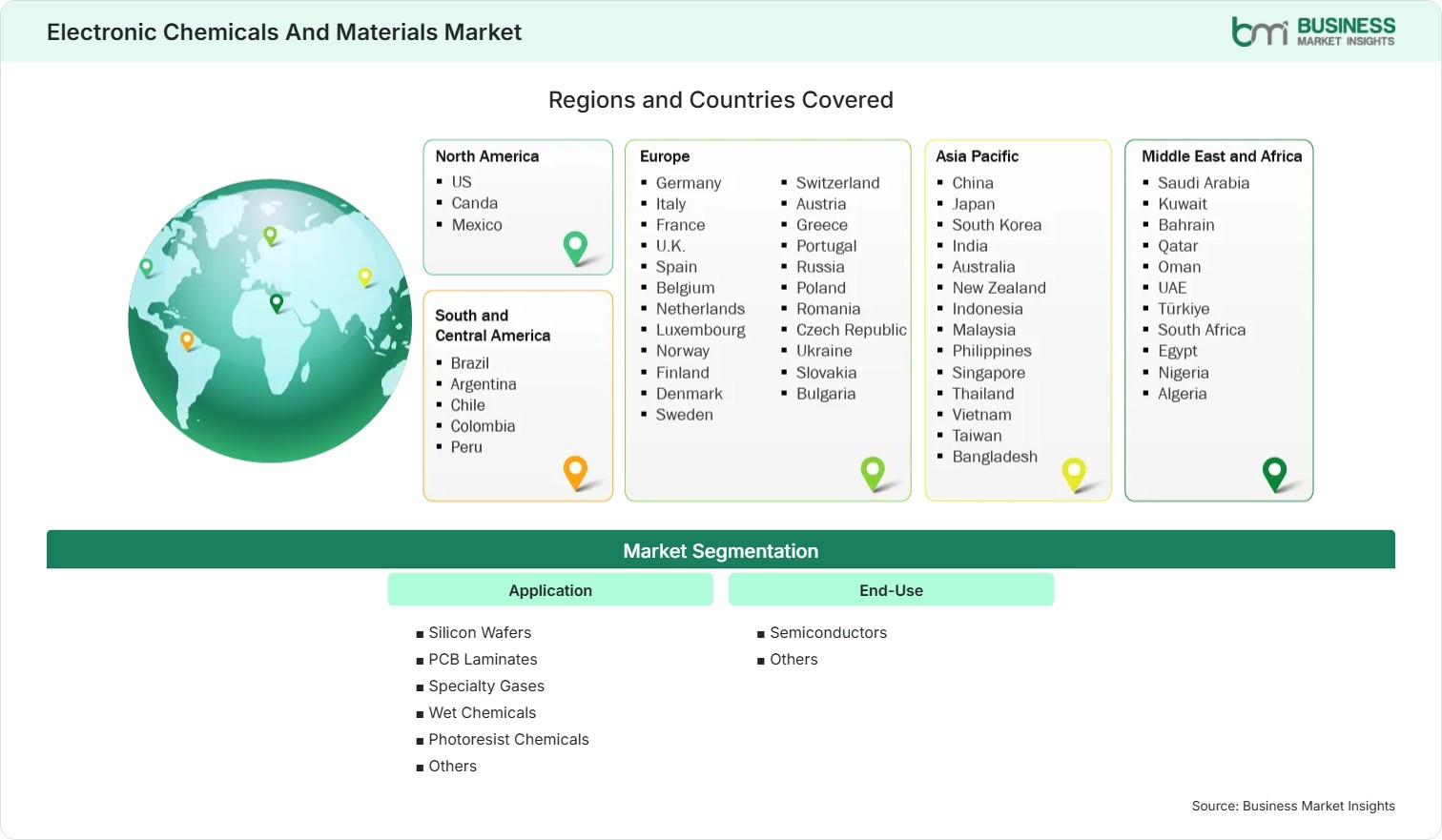Click 'Germany' in Europe list
1442x840 pixels.
(688, 183)
